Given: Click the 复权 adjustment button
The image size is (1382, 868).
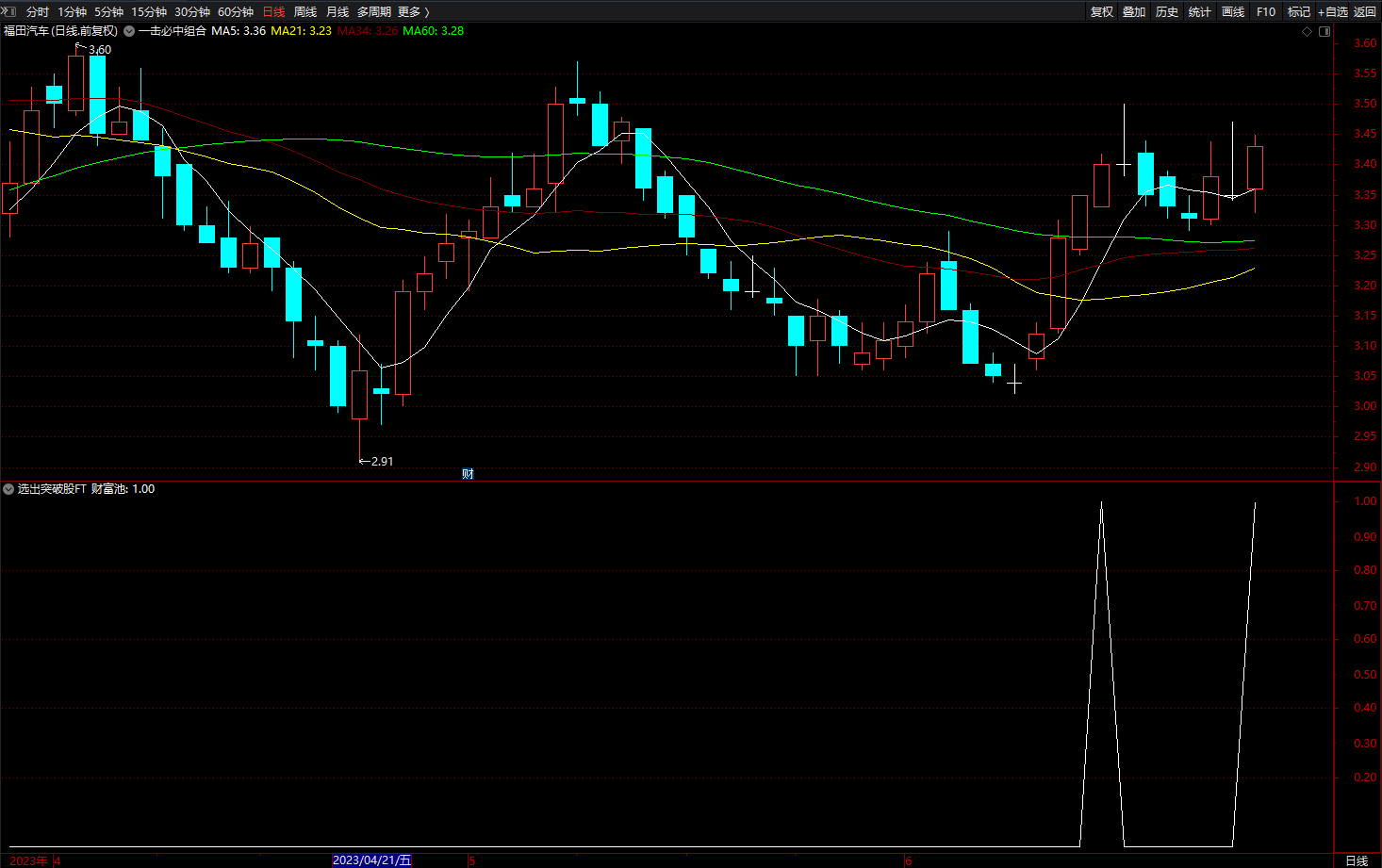Looking at the screenshot, I should (x=1102, y=12).
